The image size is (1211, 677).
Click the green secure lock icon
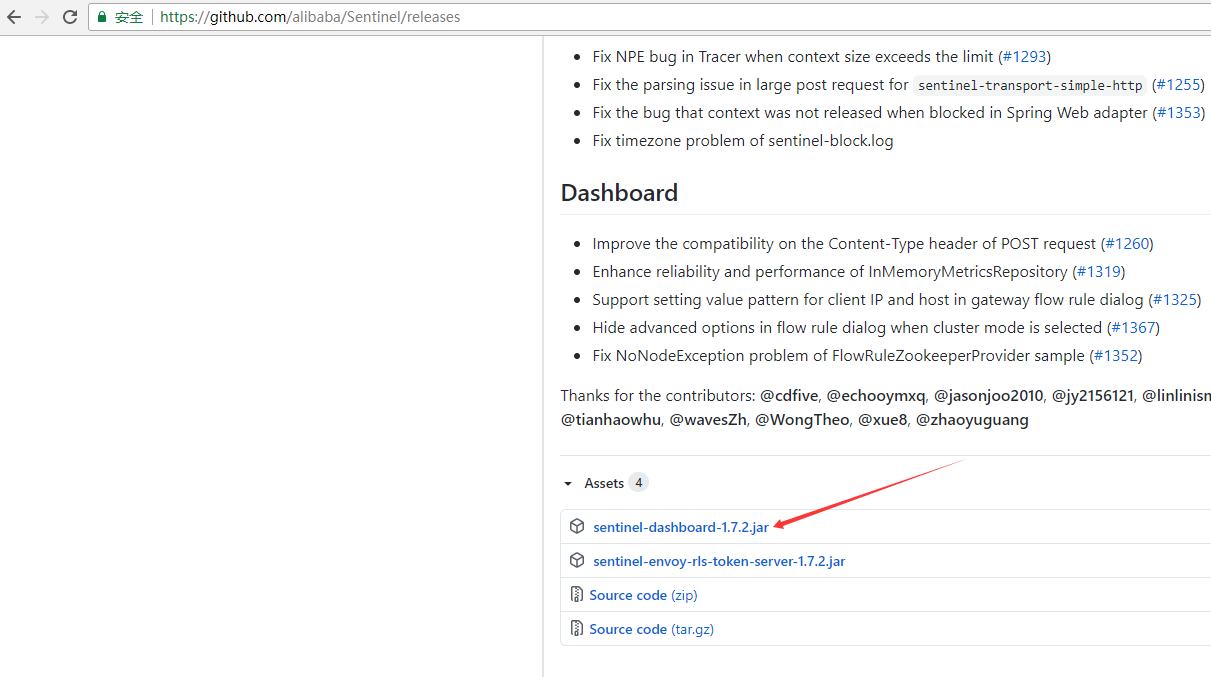[x=102, y=17]
